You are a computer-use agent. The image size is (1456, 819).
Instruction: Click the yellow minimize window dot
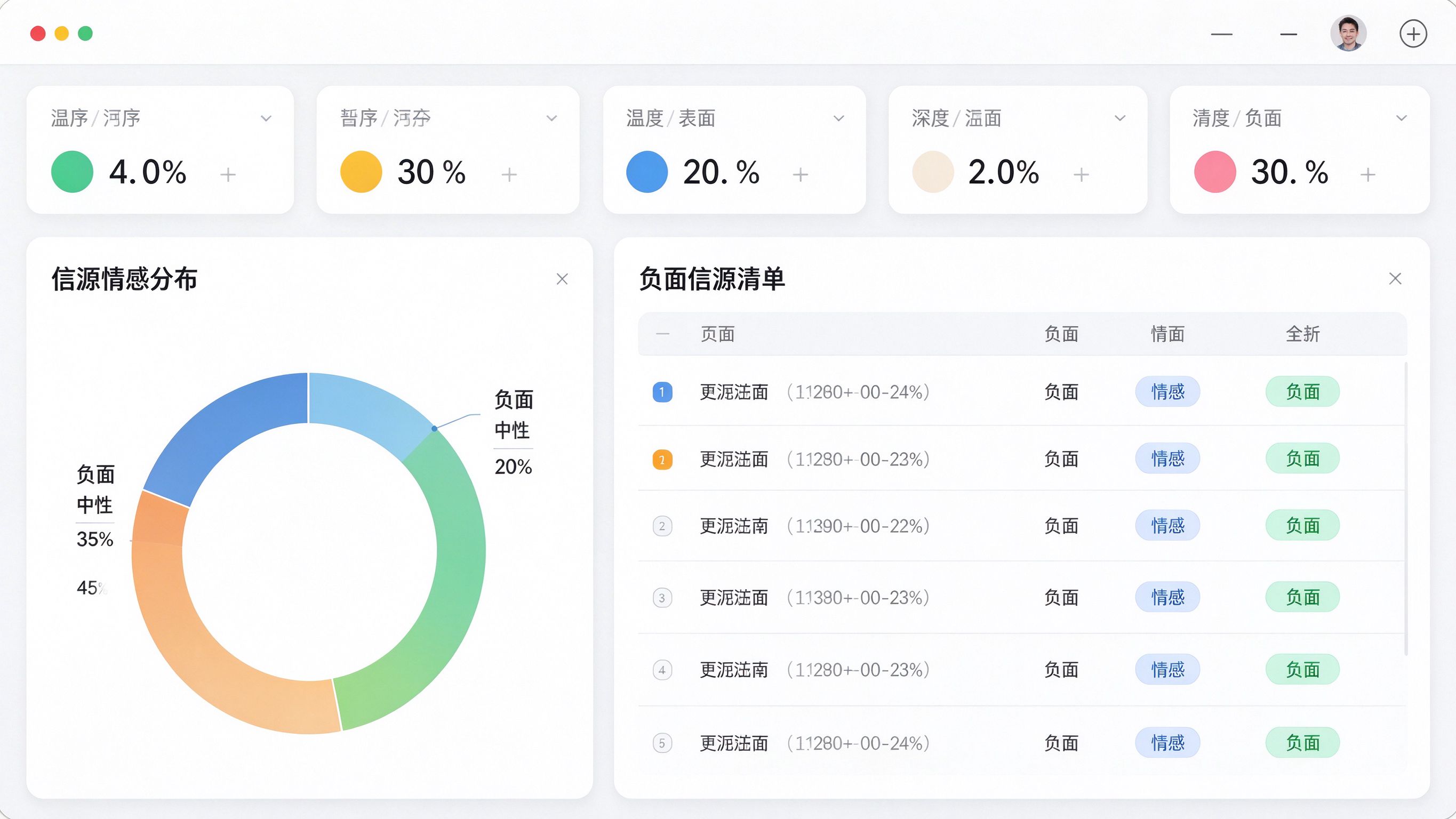click(x=62, y=34)
